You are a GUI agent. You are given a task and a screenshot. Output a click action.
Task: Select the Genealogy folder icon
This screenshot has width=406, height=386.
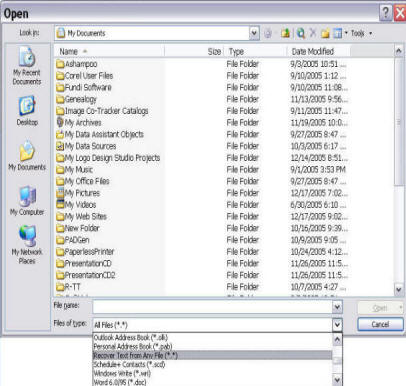click(x=60, y=99)
